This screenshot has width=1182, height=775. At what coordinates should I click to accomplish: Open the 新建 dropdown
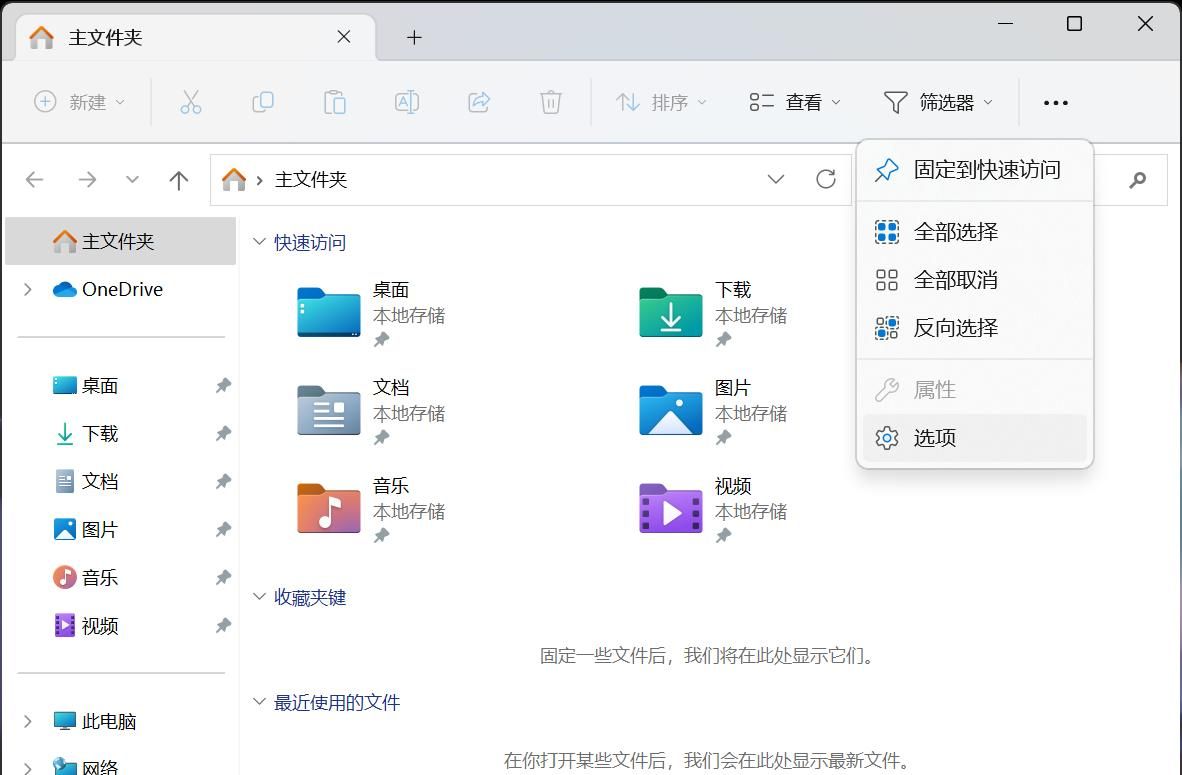click(80, 102)
